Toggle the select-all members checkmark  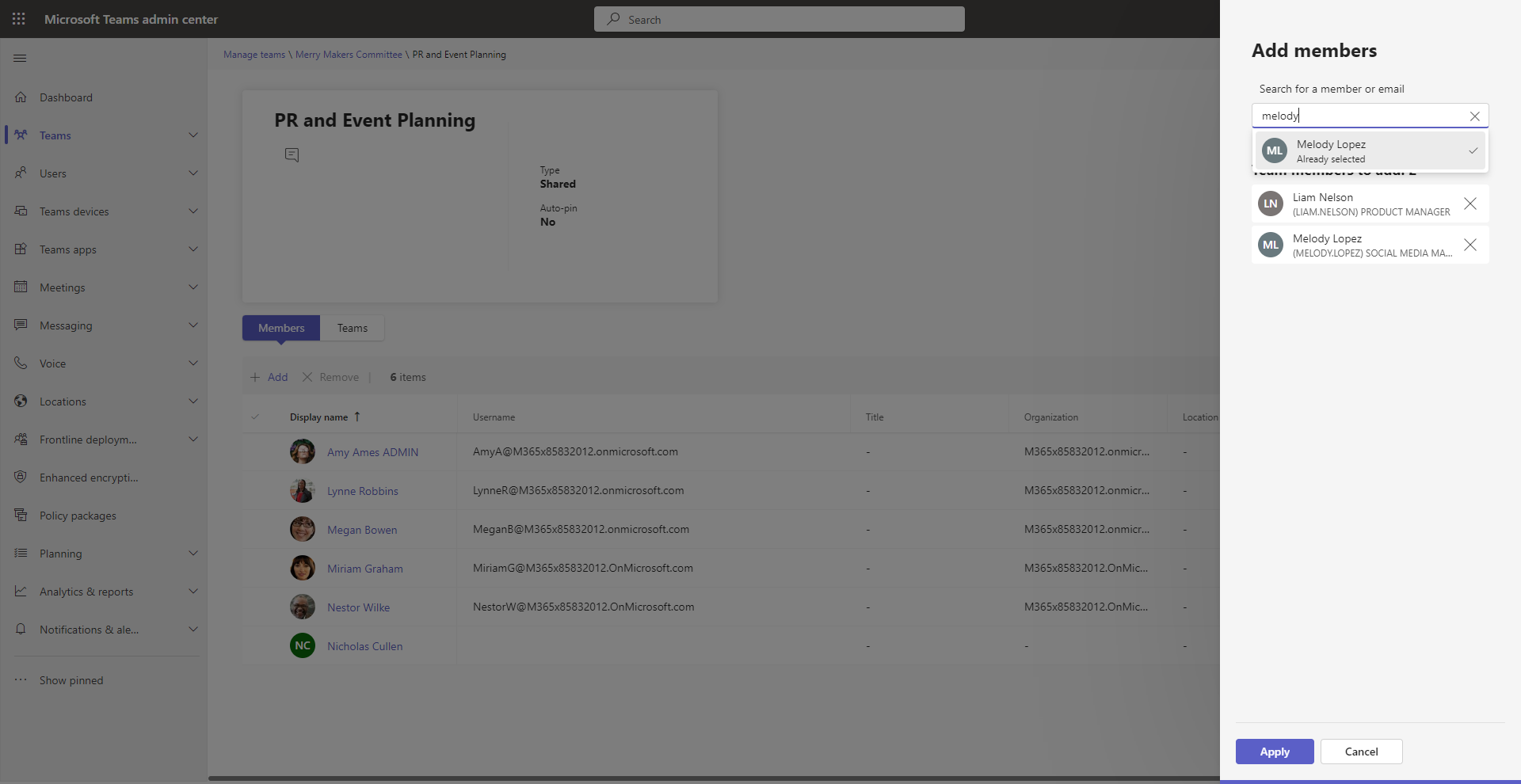click(255, 417)
